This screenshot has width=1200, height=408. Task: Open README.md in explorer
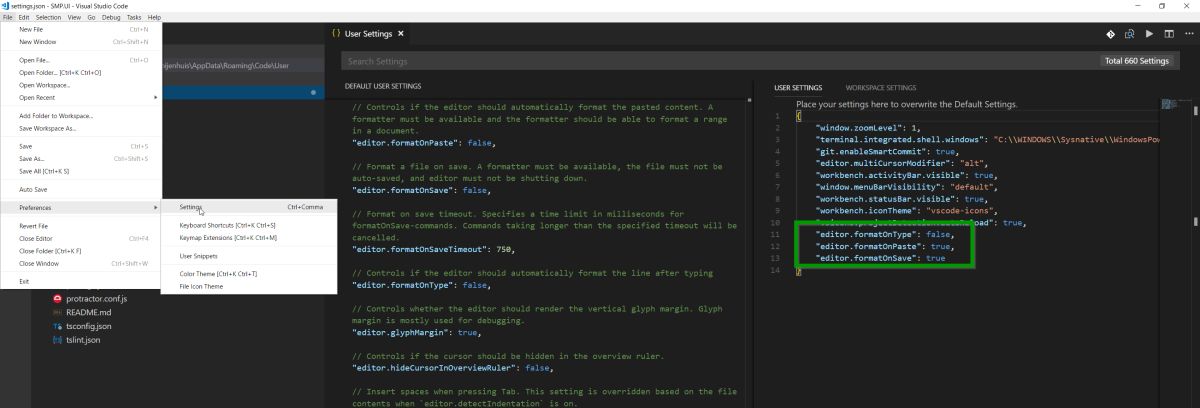(87, 312)
